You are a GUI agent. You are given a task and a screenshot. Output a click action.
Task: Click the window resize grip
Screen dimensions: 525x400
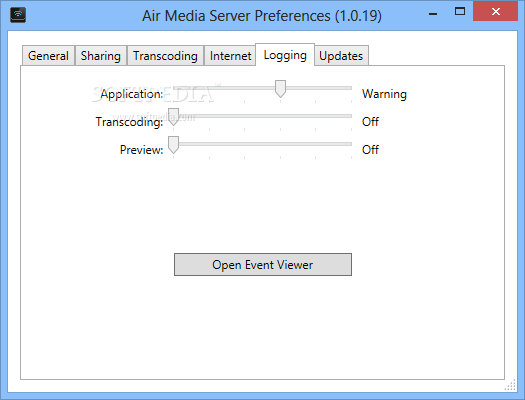(510, 385)
